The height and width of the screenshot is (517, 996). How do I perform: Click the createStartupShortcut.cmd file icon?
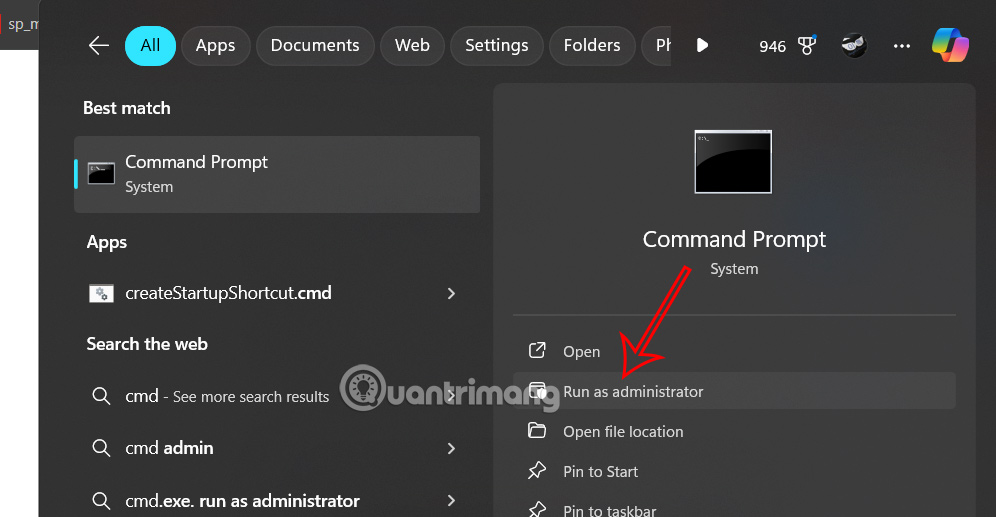point(101,293)
